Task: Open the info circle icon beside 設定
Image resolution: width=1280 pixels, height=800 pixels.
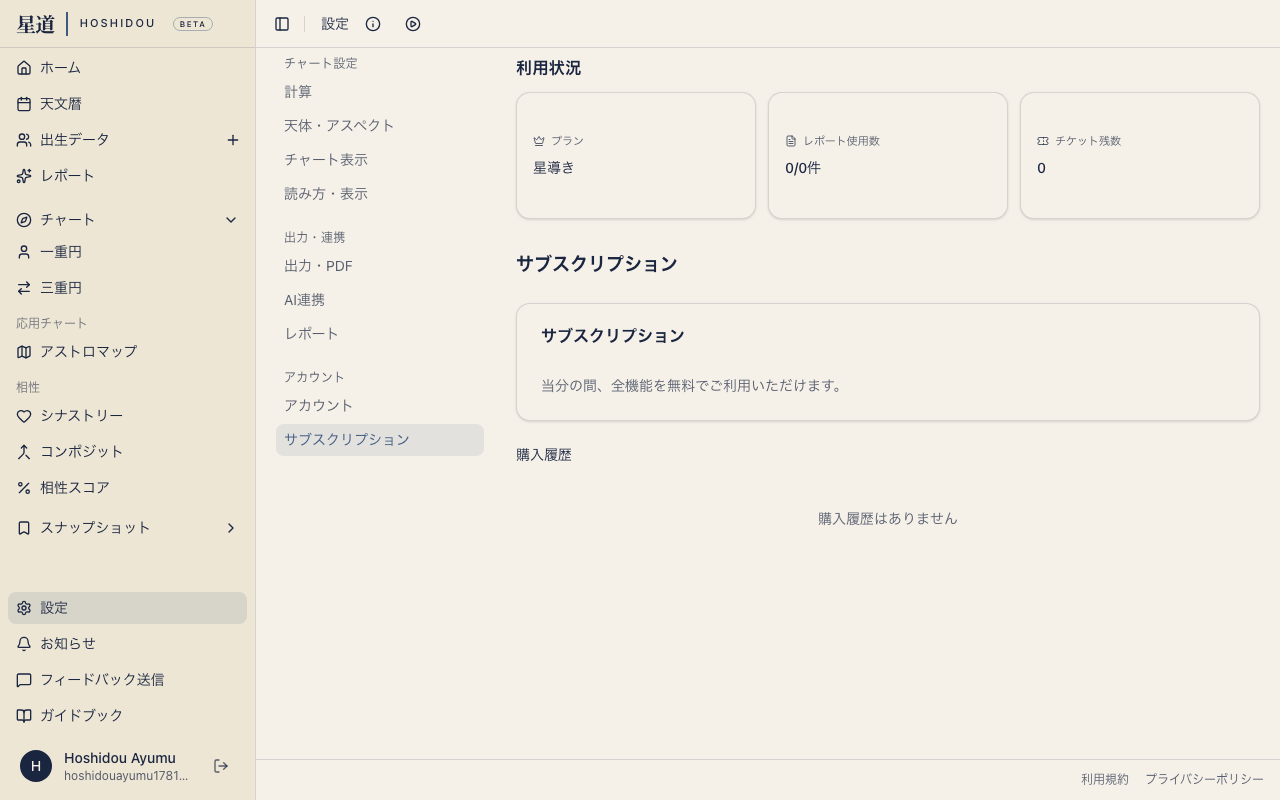Action: point(373,24)
